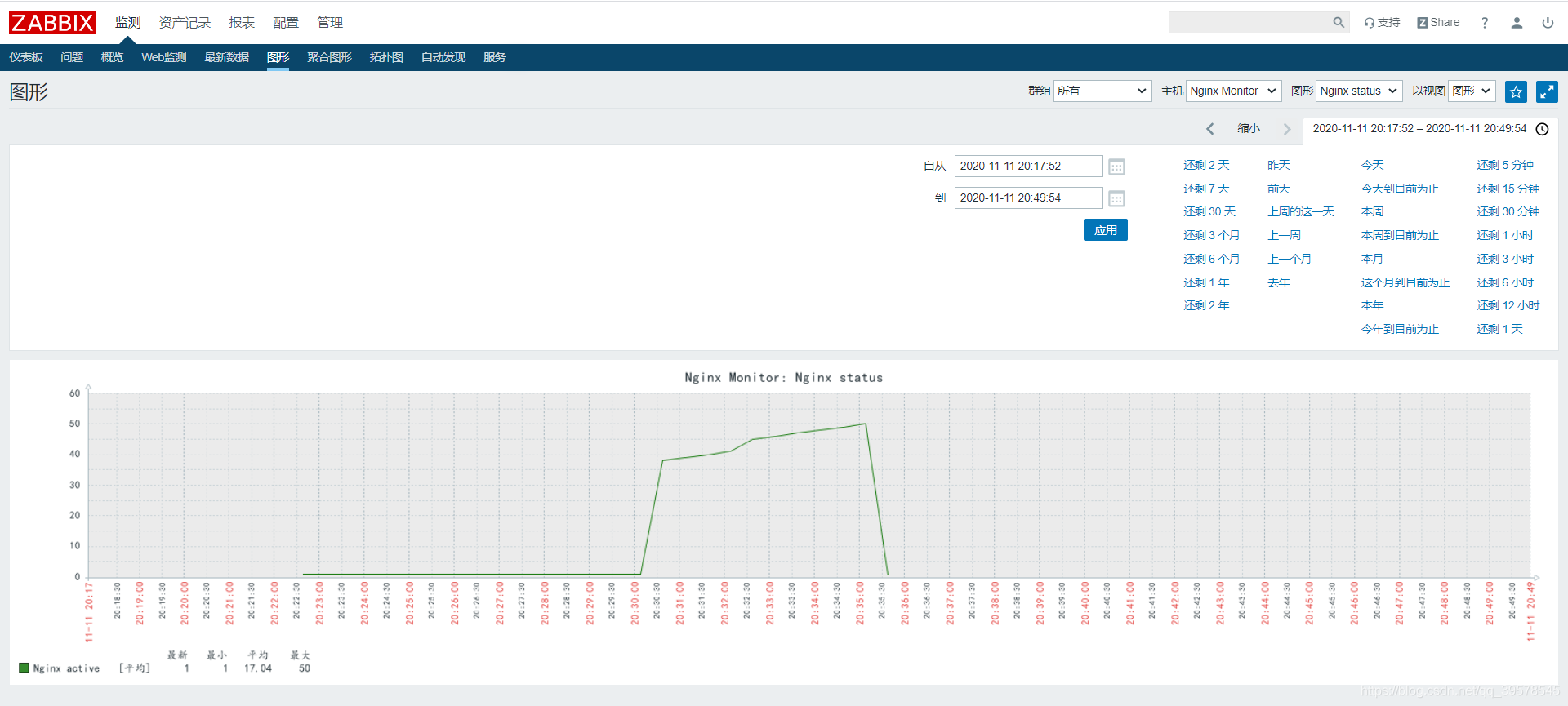Open the user profile icon

pos(1517,23)
